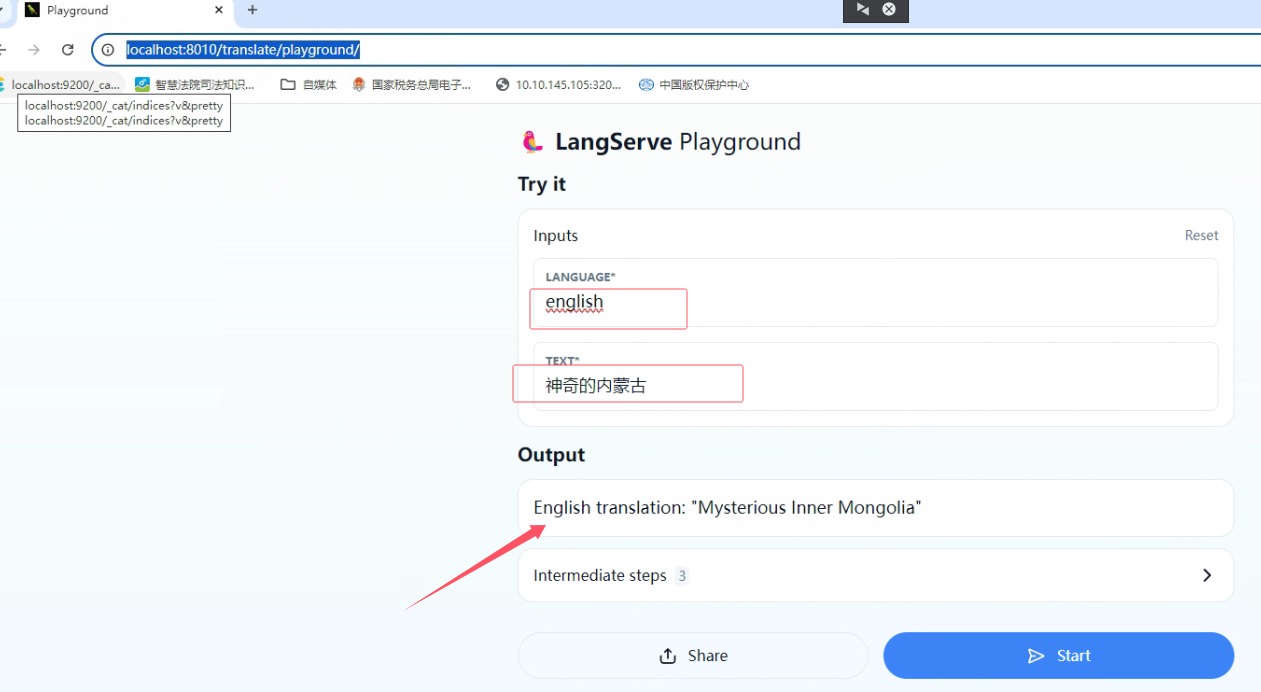
Task: Click the paper plane icon on Start
Action: (1036, 656)
